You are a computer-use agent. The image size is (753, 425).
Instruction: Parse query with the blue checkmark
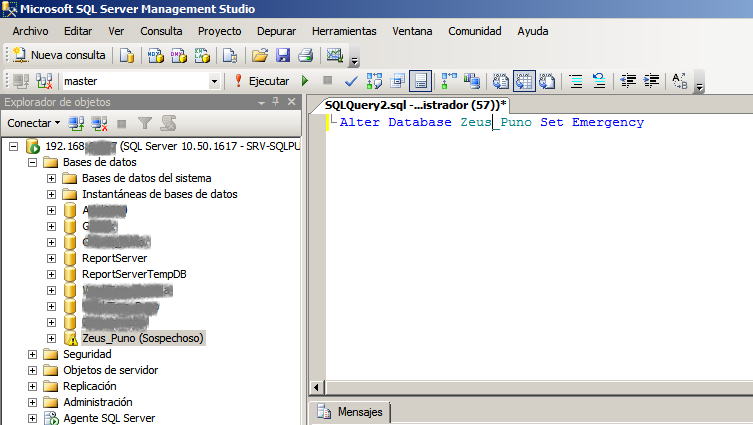click(x=351, y=81)
